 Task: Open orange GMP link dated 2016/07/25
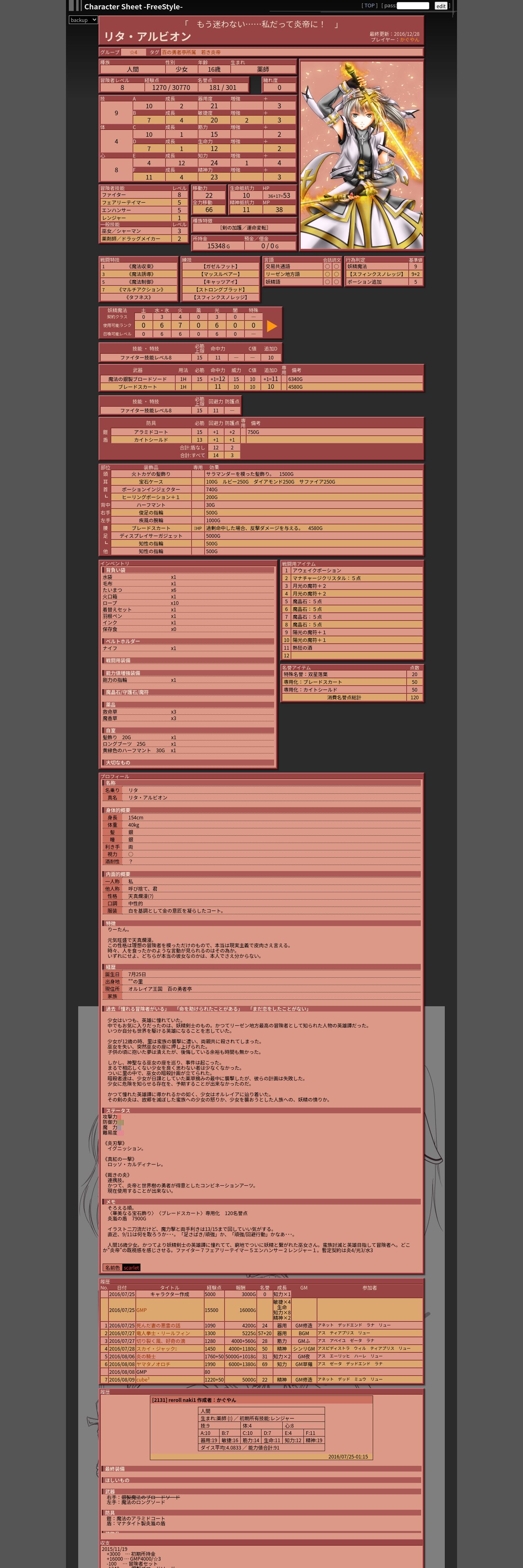tap(141, 1310)
